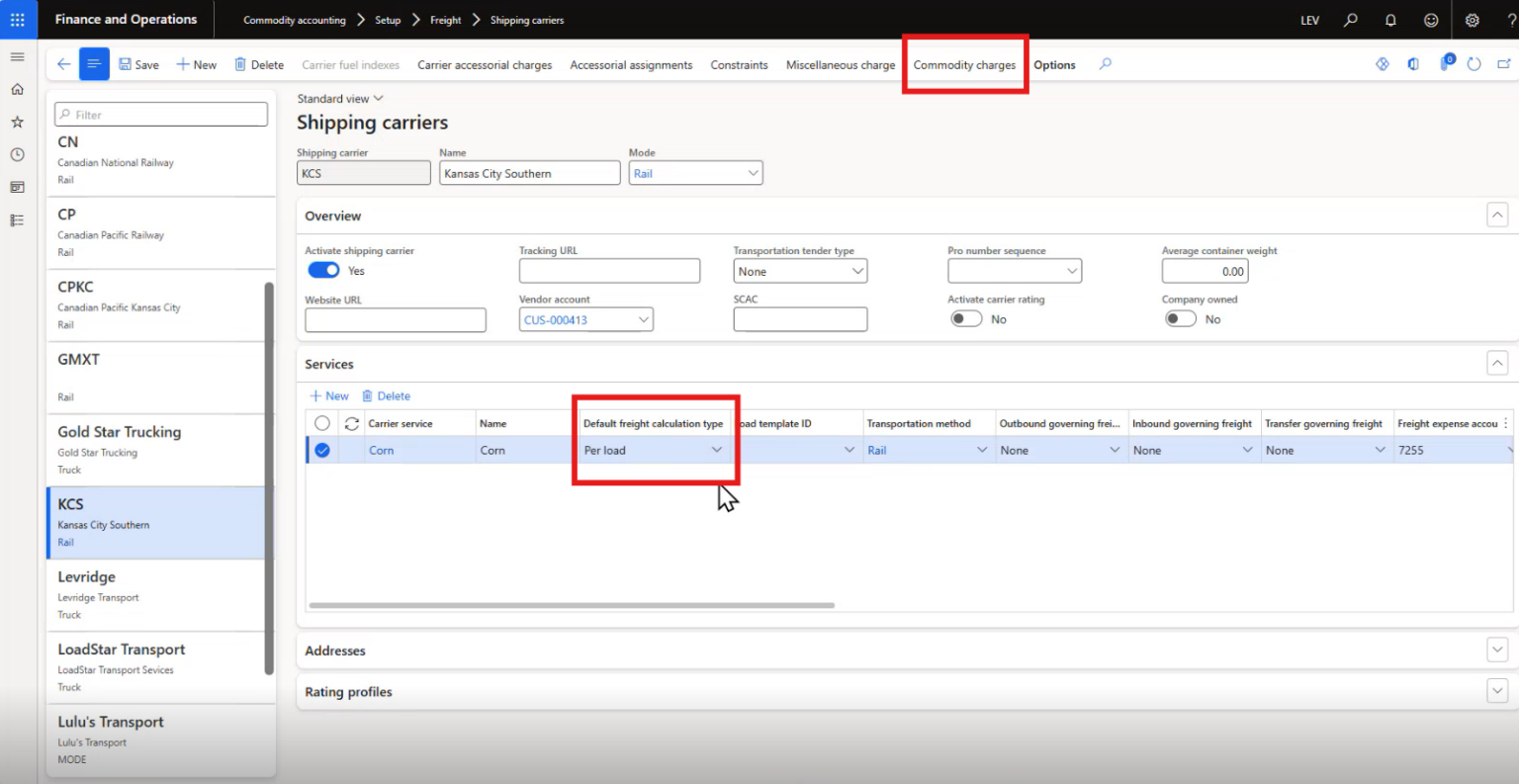Save the record
The width and height of the screenshot is (1519, 784).
click(x=138, y=64)
